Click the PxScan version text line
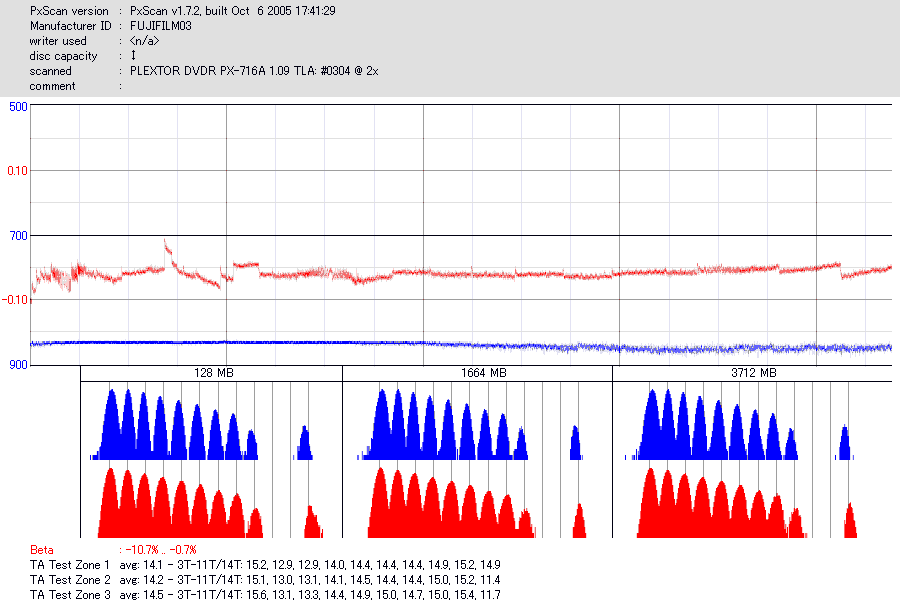The height and width of the screenshot is (607, 900). 183,11
